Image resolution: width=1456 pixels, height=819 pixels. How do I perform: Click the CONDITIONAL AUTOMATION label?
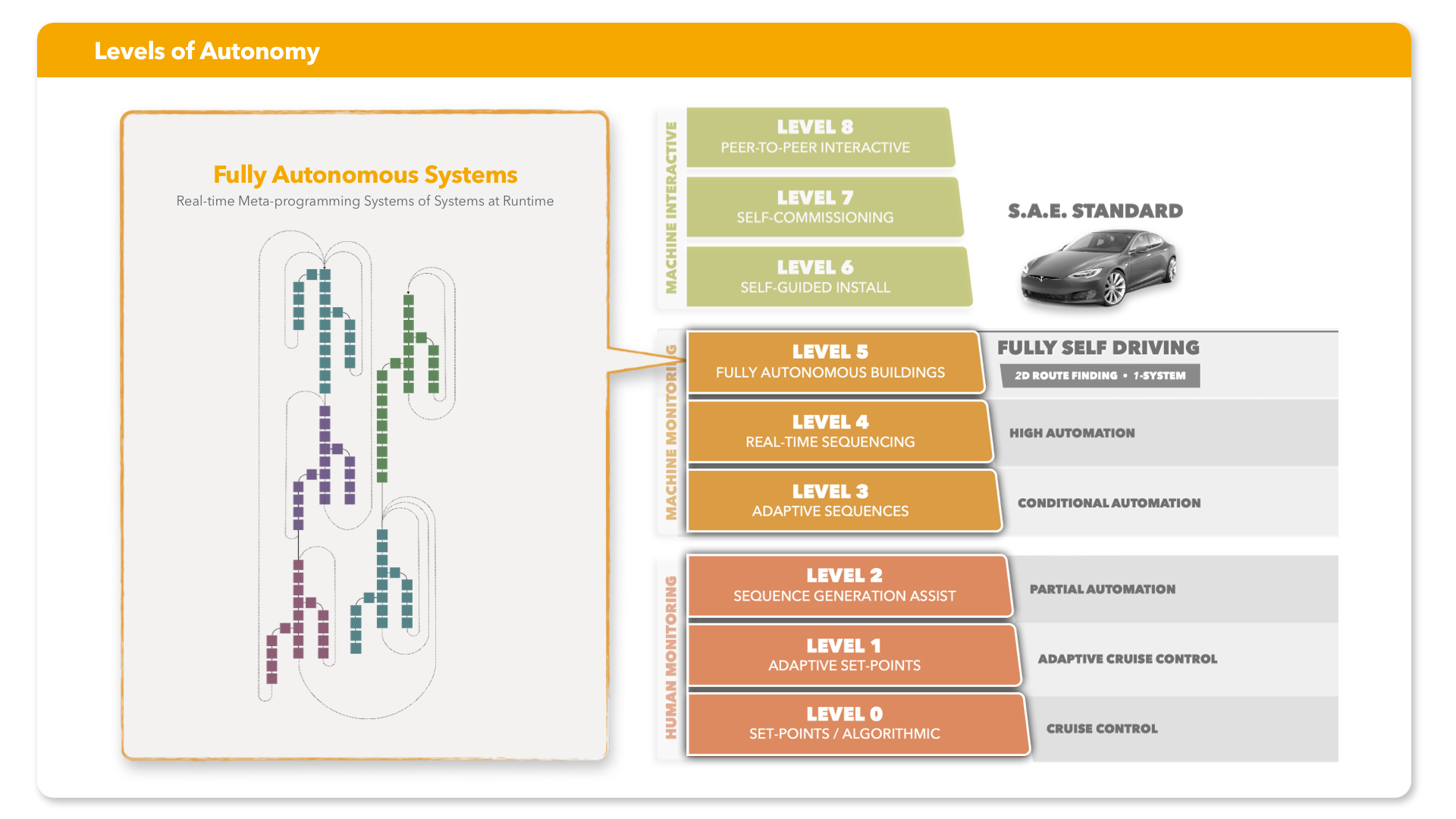tap(1109, 503)
